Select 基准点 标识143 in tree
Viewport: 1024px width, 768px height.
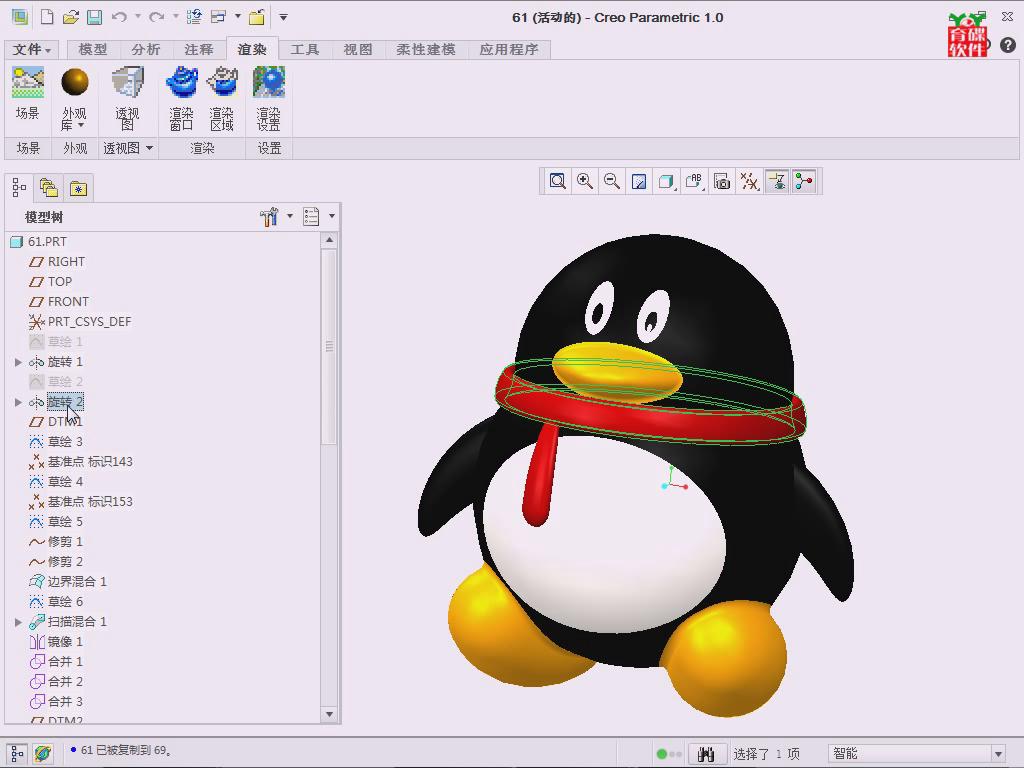pos(90,462)
